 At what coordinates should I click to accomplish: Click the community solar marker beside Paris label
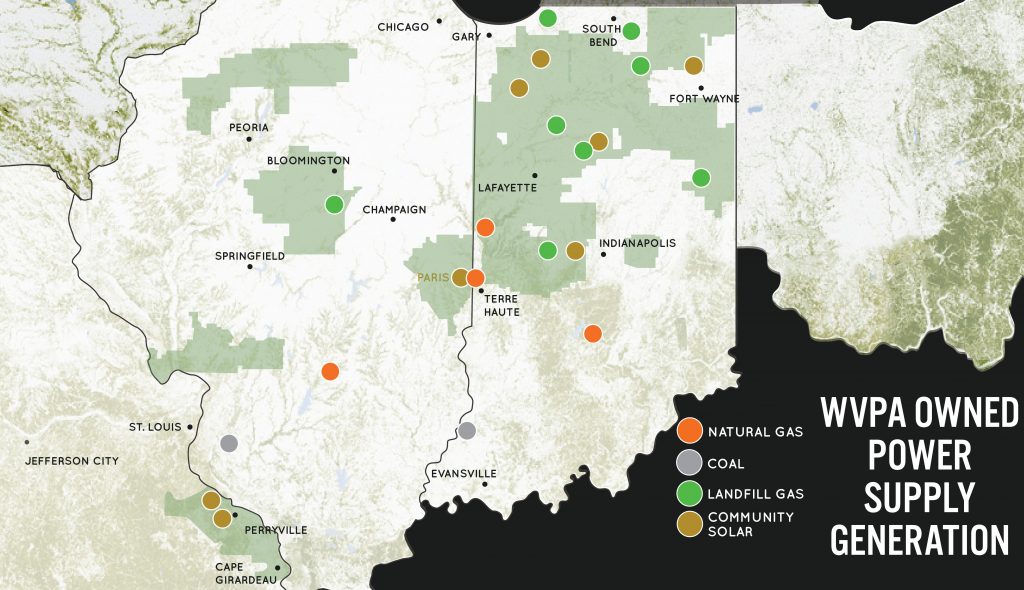click(460, 277)
